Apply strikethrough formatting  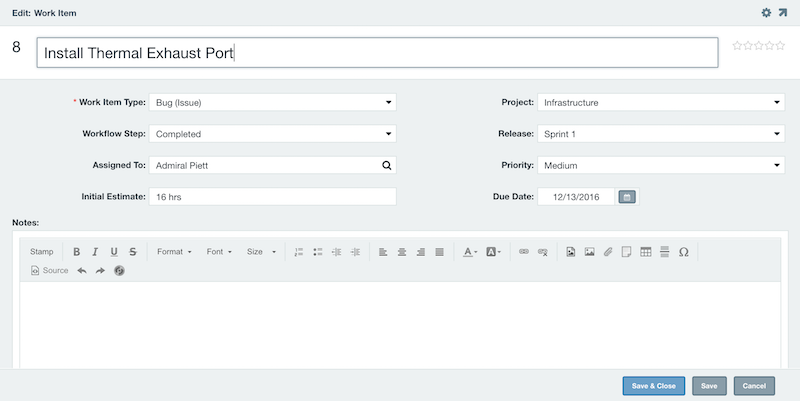click(133, 252)
